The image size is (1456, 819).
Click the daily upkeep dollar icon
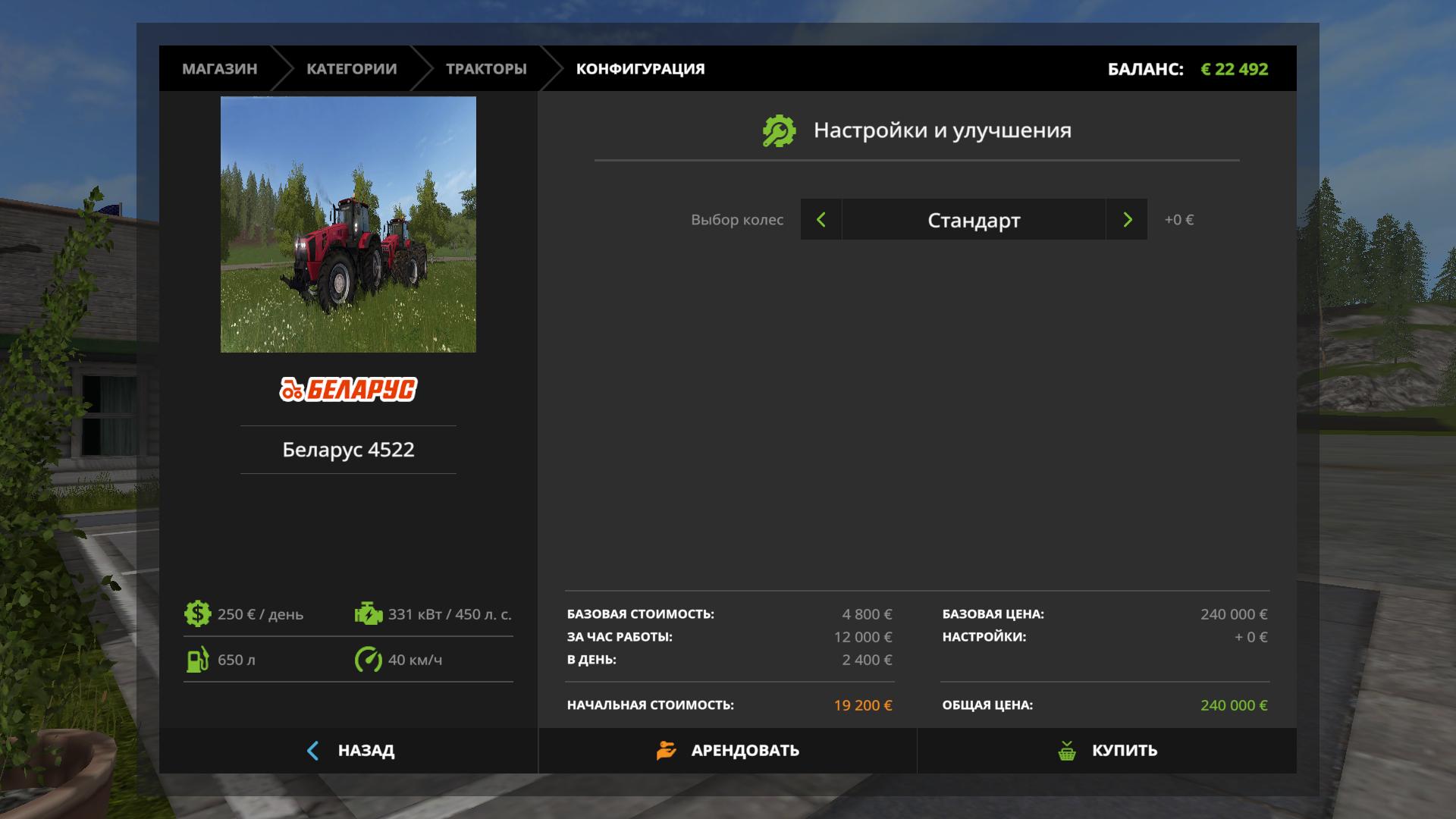pyautogui.click(x=197, y=613)
